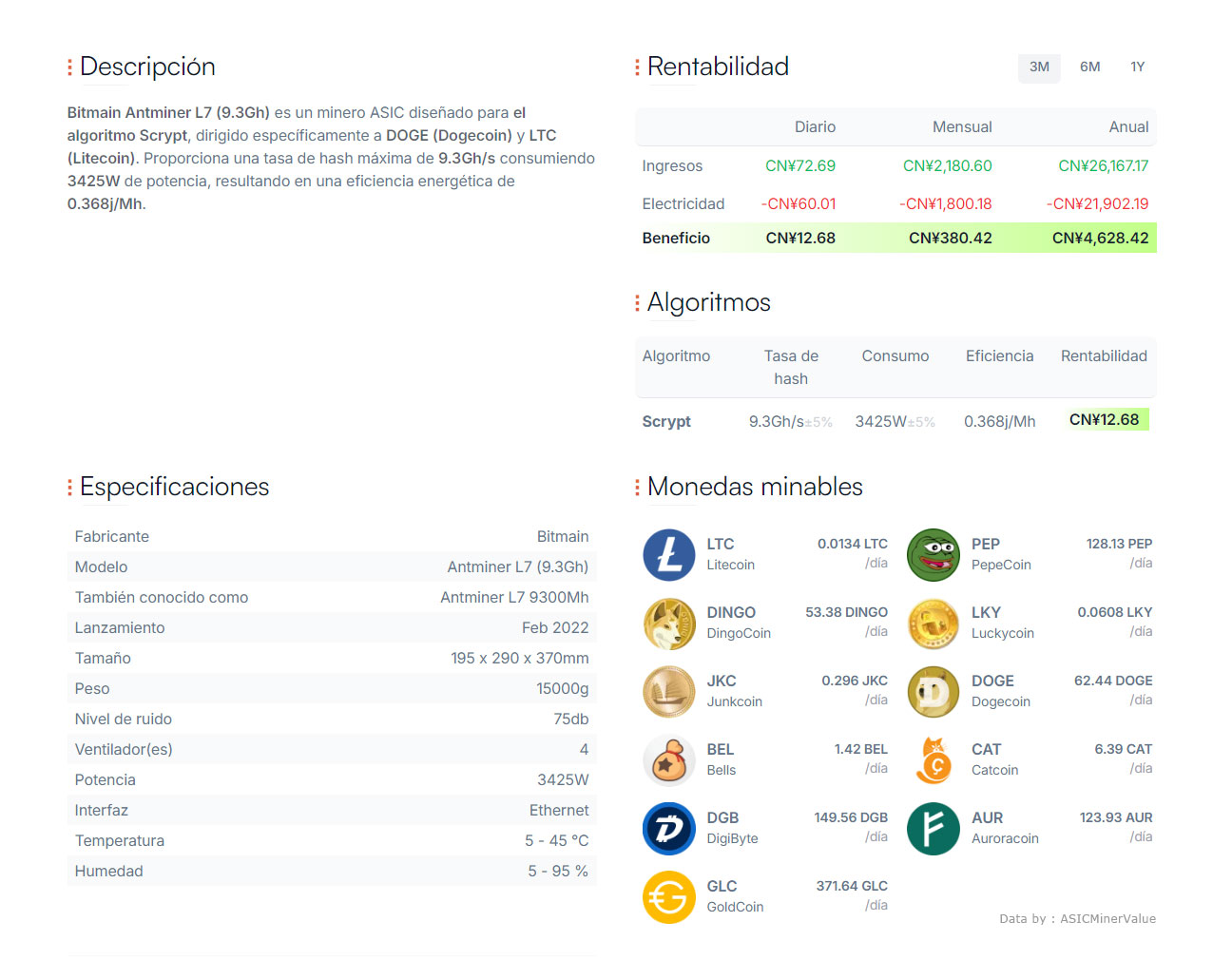Click the PepeCoin frog icon
The width and height of the screenshot is (1232, 979).
tap(934, 555)
